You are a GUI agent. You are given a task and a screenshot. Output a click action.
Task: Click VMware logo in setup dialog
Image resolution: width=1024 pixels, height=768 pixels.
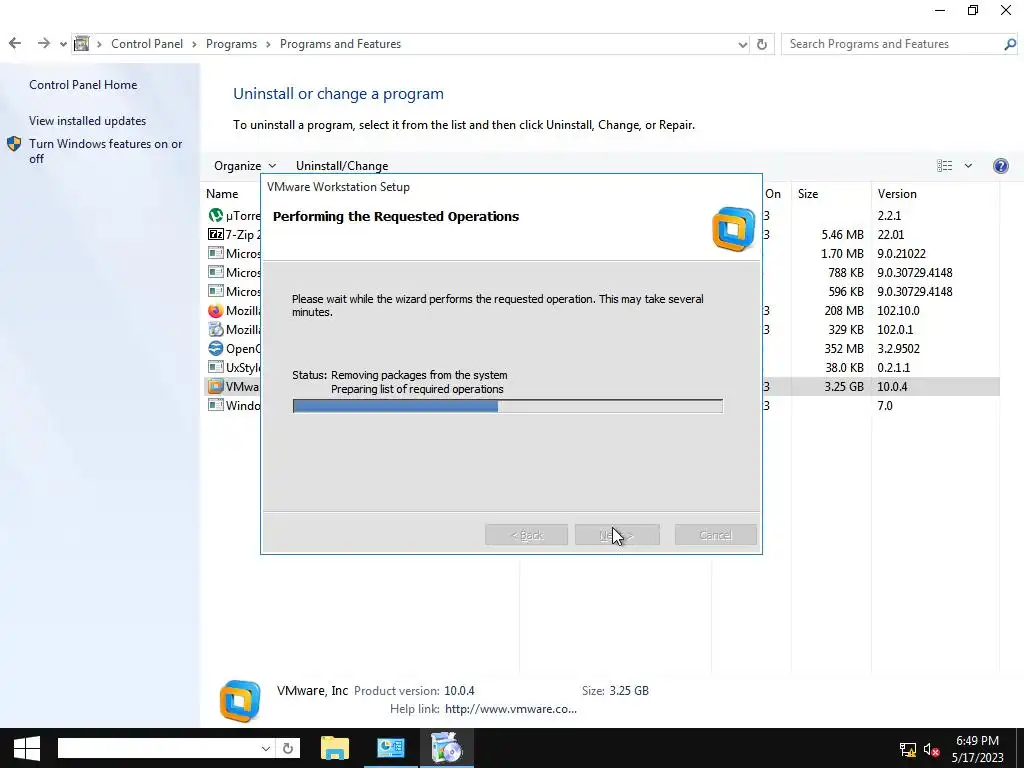coord(733,229)
